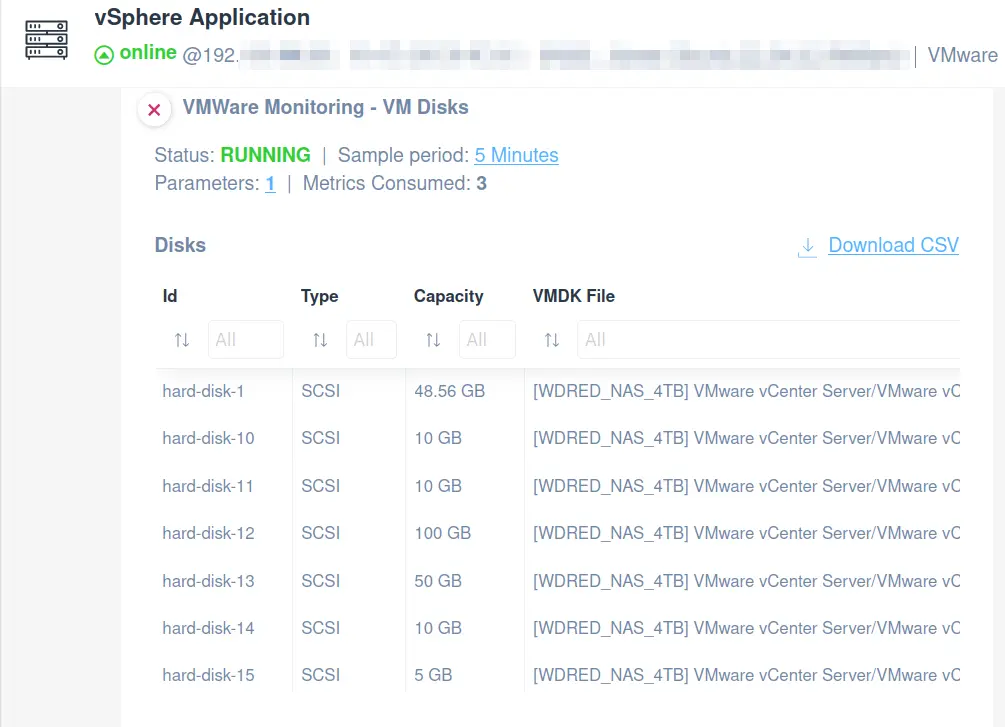Change sample period via 5 Minutes link
This screenshot has width=1005, height=727.
point(516,155)
